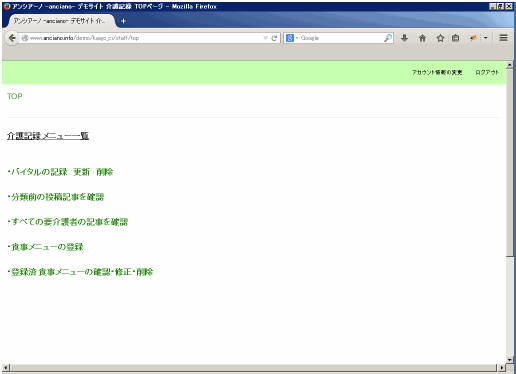Click horizontal scrollbar left arrow

6,368
